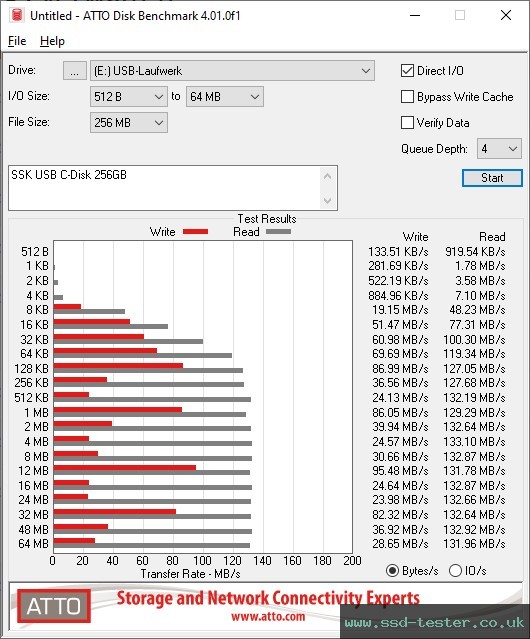
Task: Select the IO/s radio button
Action: point(455,571)
